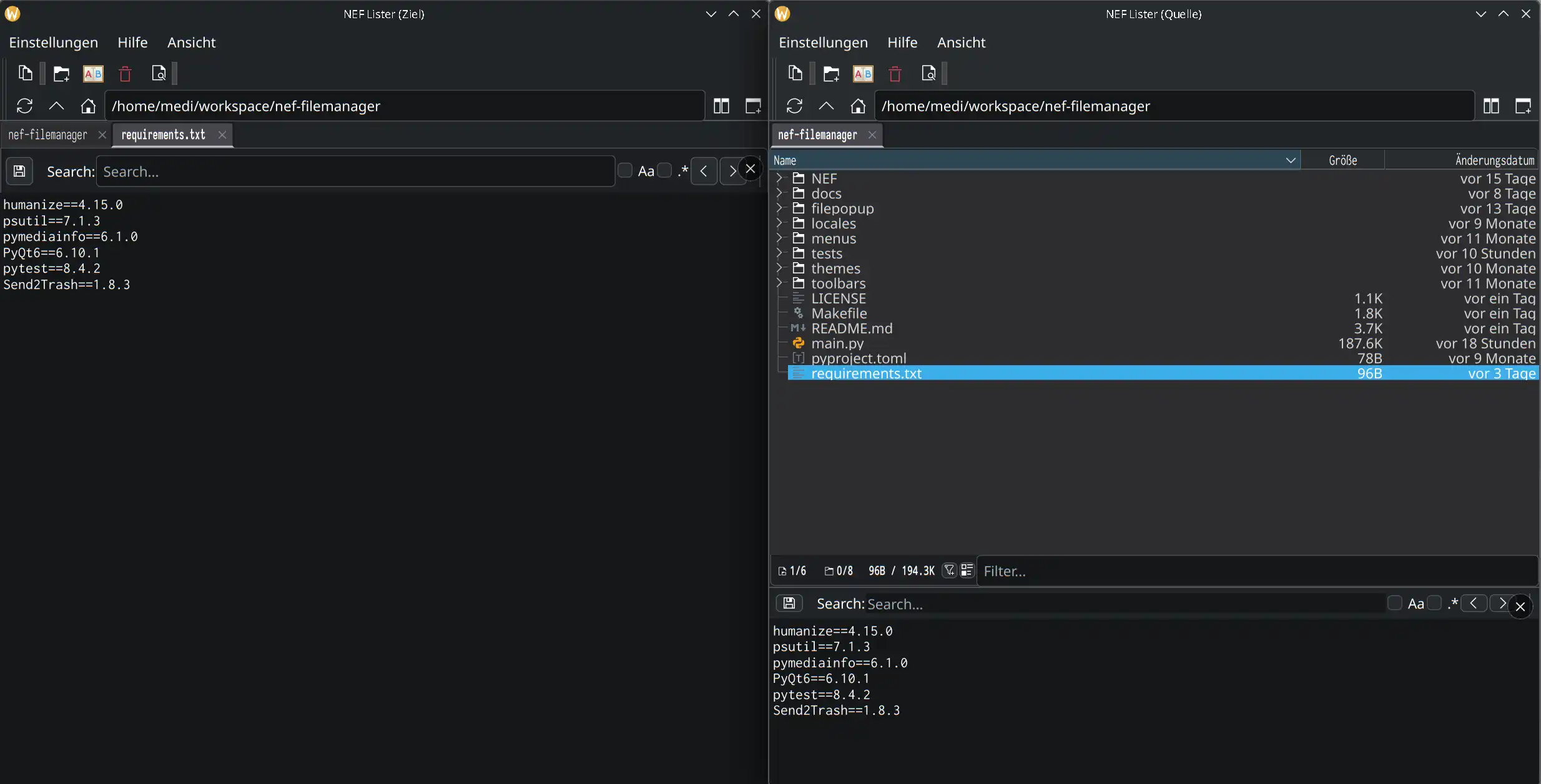Screen dimensions: 1541x784
Task: Click the A|B rename icon in left toolbar
Action: (93, 74)
